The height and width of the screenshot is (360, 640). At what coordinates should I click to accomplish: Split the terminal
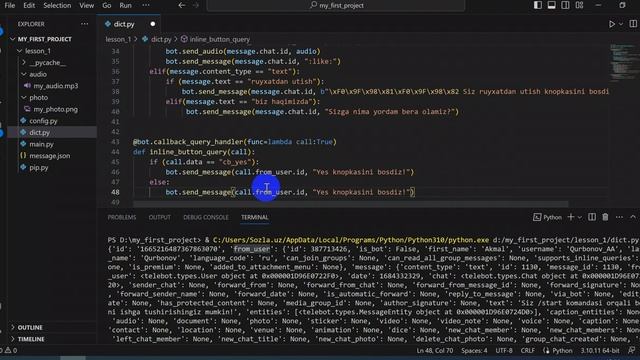pos(592,217)
